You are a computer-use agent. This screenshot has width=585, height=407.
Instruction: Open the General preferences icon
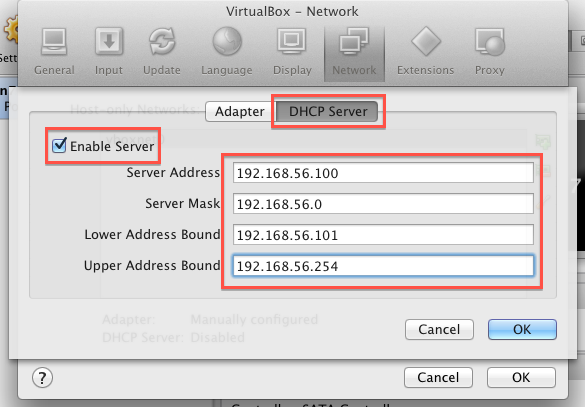pos(54,42)
